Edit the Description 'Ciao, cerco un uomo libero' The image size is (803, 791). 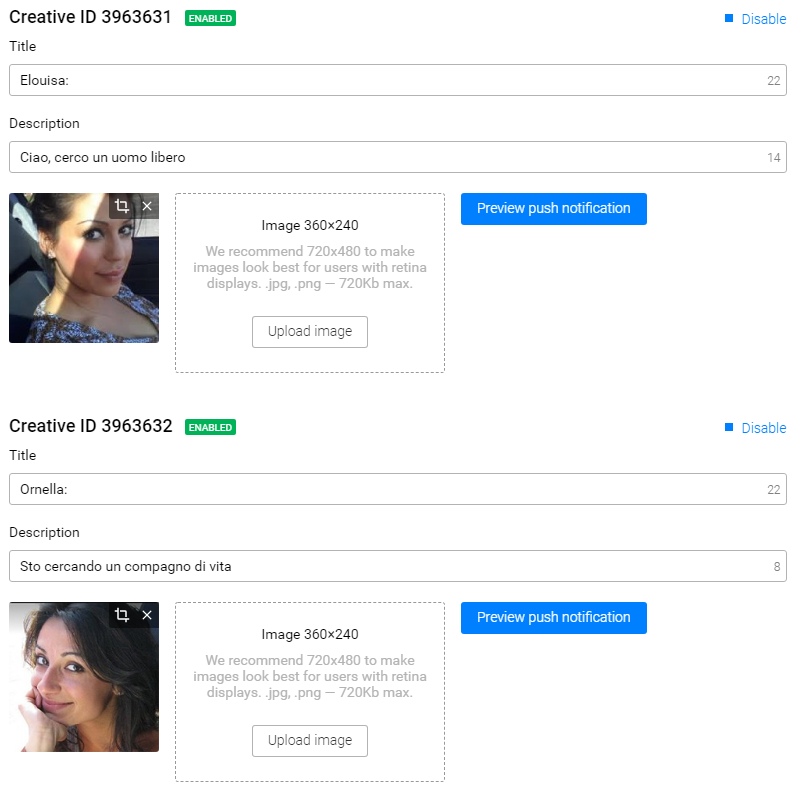click(x=398, y=157)
